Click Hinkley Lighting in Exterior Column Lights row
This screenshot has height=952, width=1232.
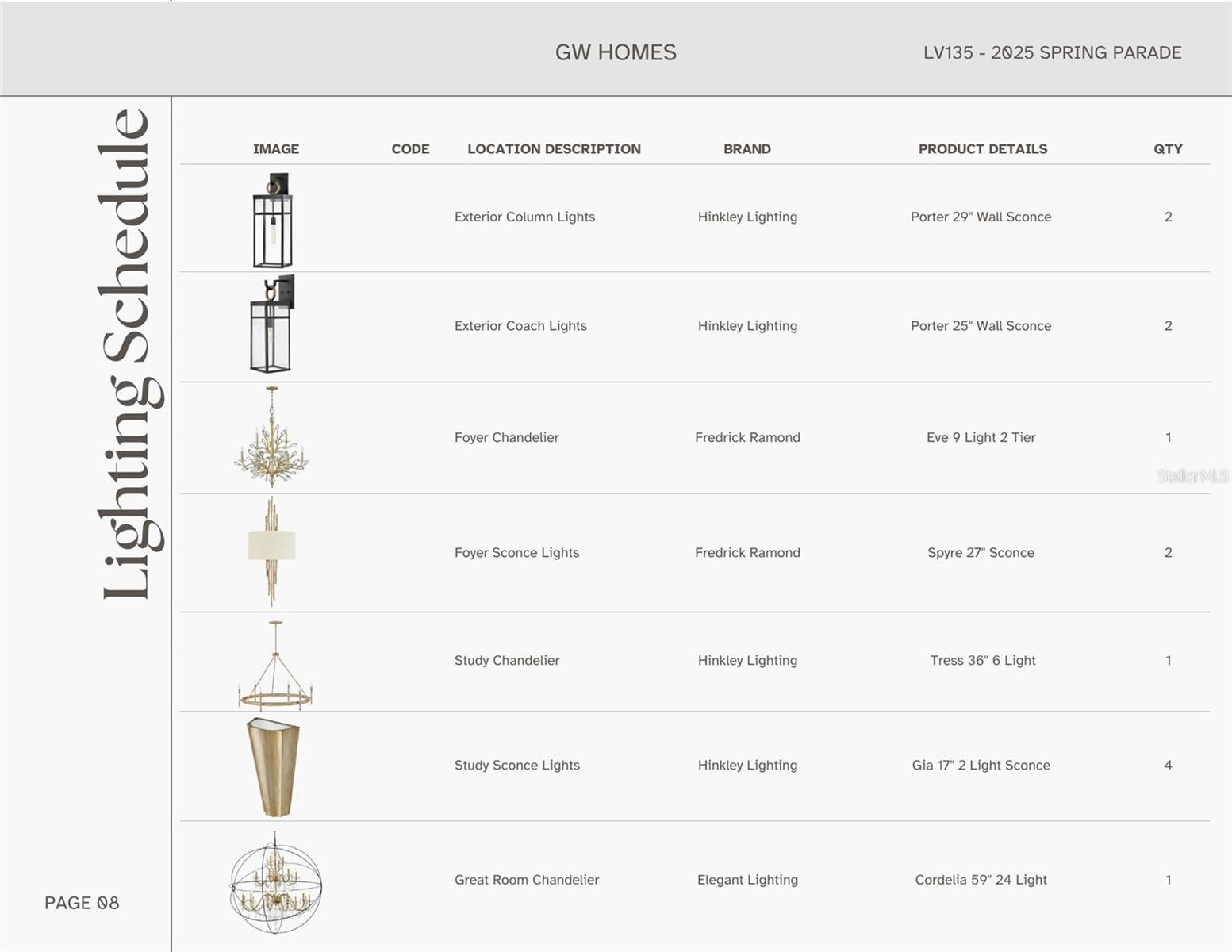coord(747,217)
